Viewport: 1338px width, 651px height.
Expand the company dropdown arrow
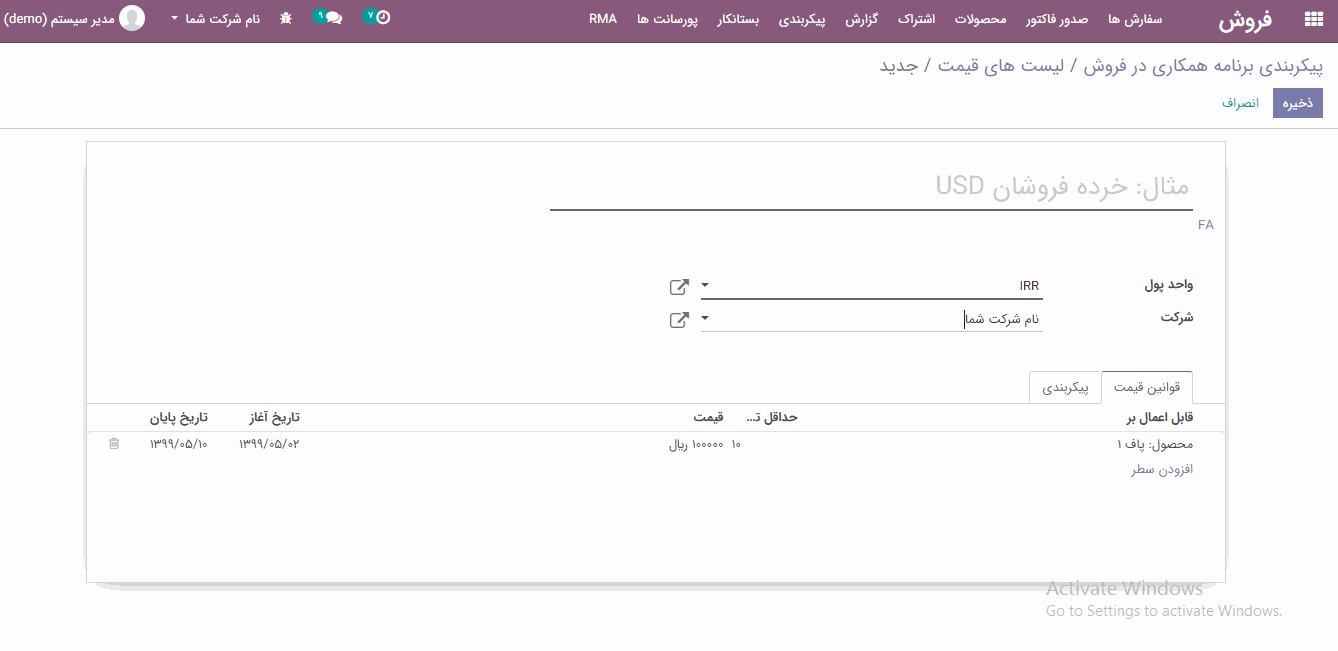[705, 319]
